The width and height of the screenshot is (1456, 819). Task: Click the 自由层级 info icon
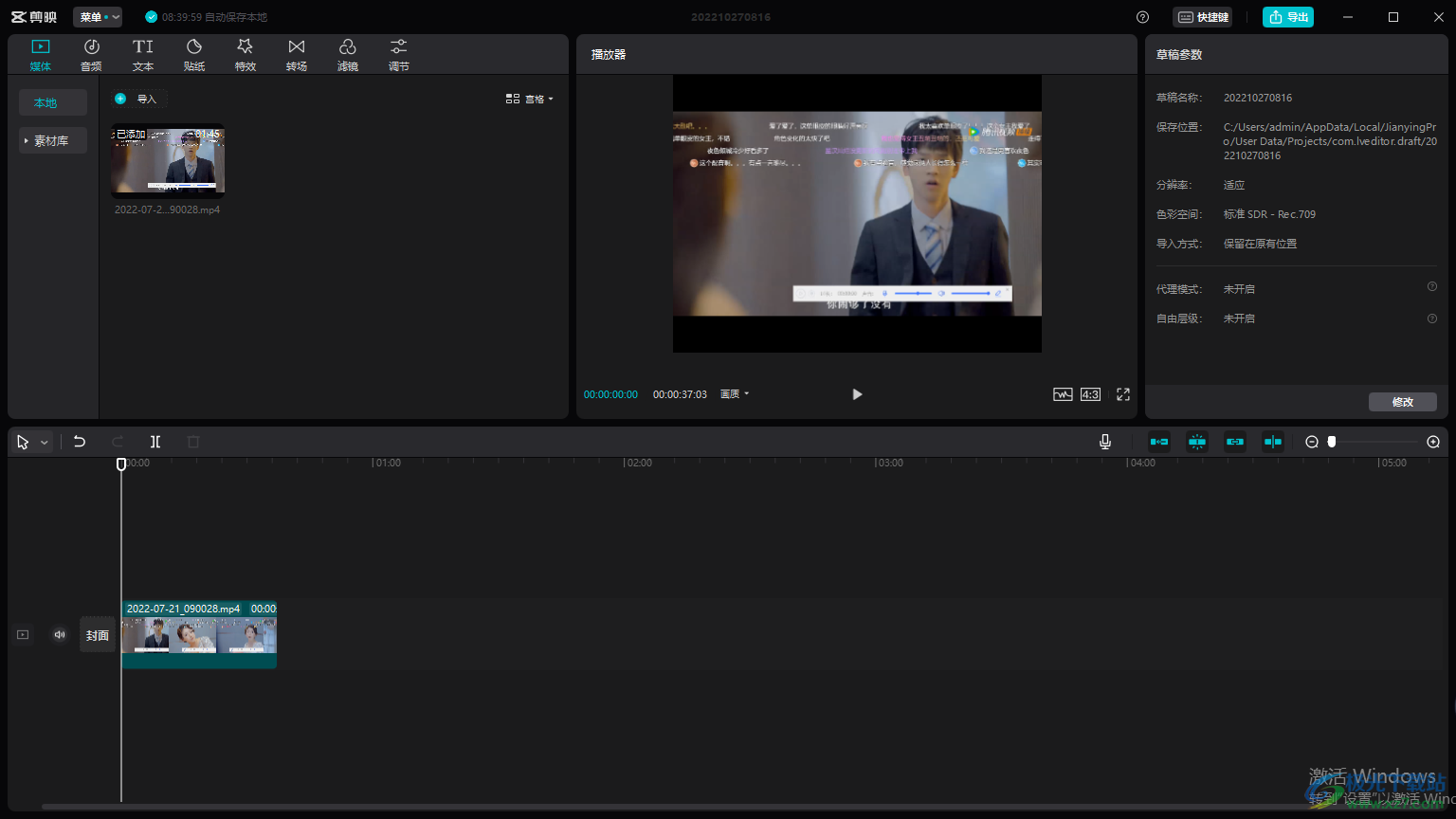[1432, 318]
